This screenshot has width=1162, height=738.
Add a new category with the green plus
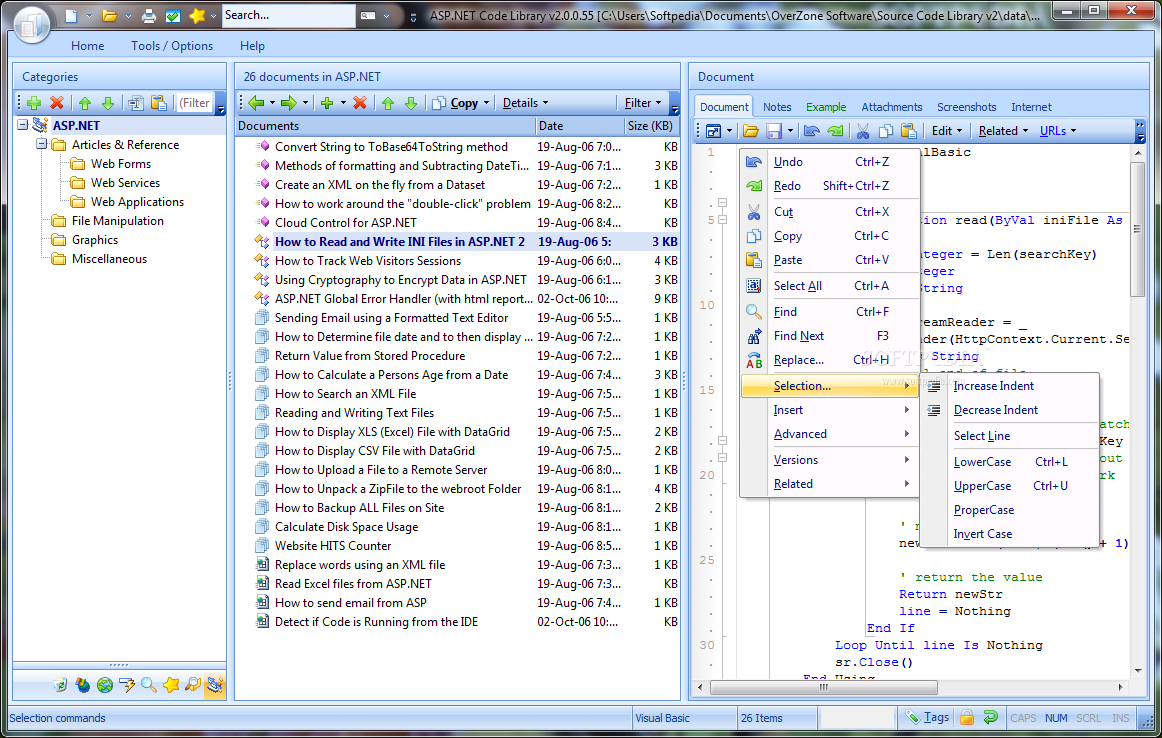pyautogui.click(x=34, y=103)
